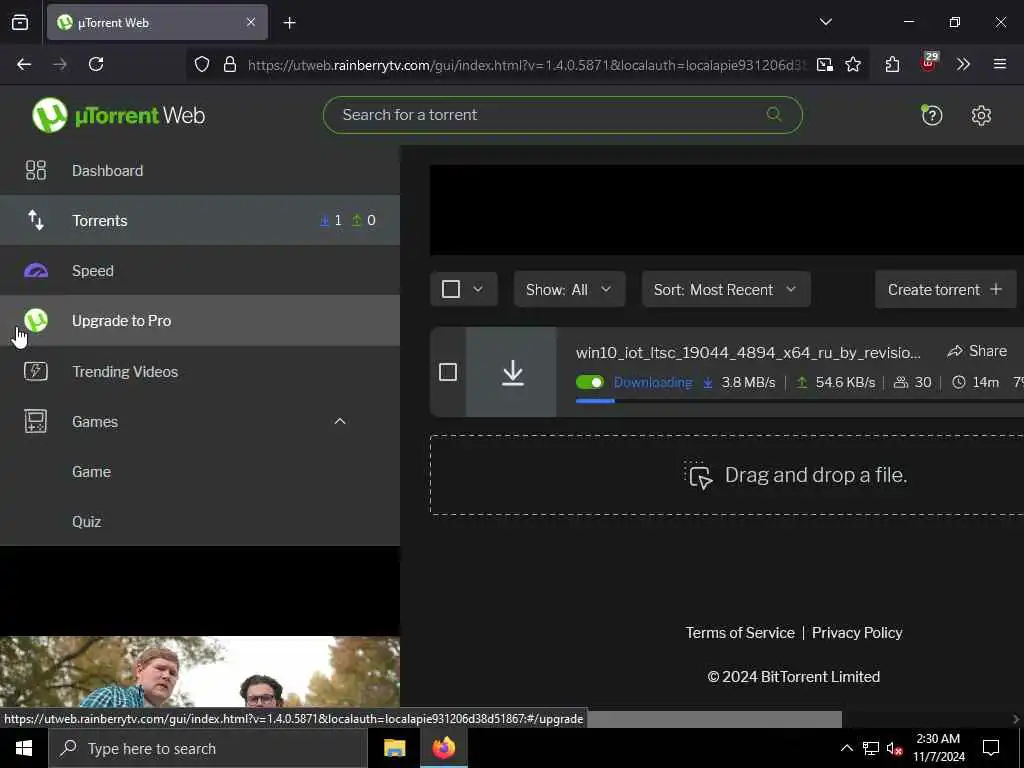This screenshot has width=1024, height=768.
Task: Click the clock showing 2:30 AM
Action: pyautogui.click(x=938, y=739)
